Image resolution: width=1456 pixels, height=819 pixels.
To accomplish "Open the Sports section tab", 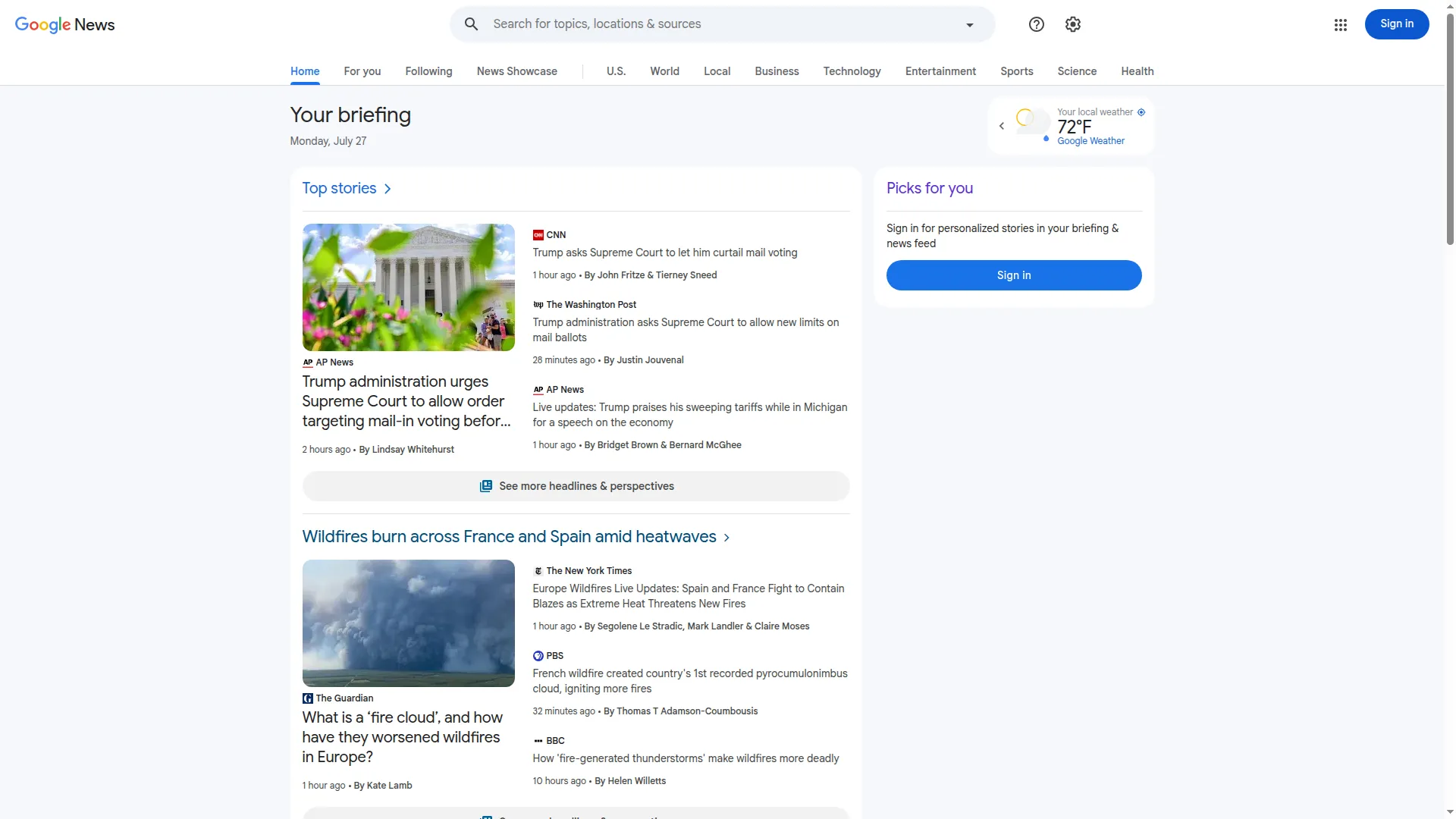I will pos(1016,71).
